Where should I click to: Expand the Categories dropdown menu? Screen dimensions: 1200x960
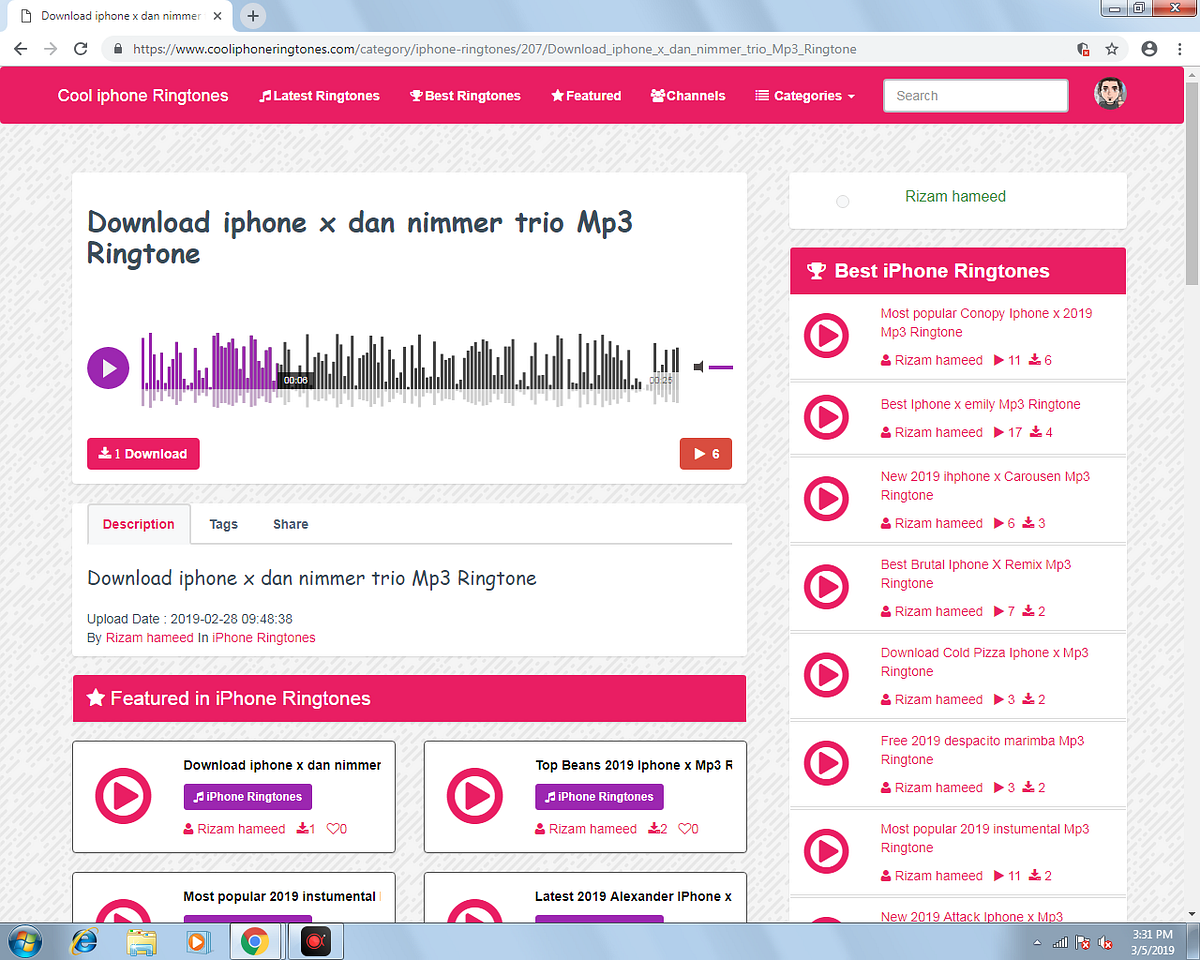[805, 96]
